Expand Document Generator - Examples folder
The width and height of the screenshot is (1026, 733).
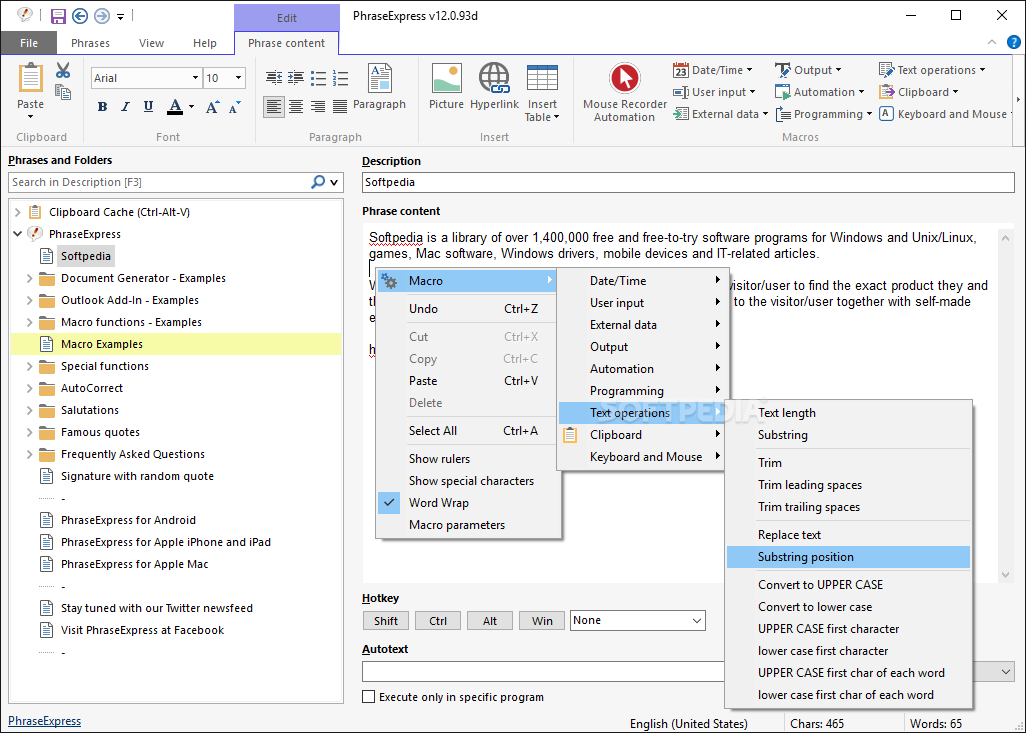29,278
